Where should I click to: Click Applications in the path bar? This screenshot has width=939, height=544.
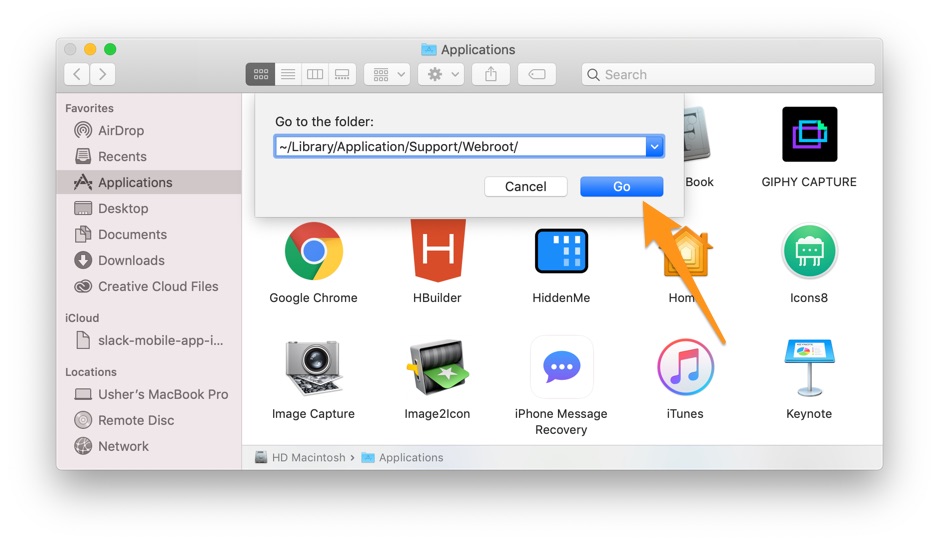point(403,457)
